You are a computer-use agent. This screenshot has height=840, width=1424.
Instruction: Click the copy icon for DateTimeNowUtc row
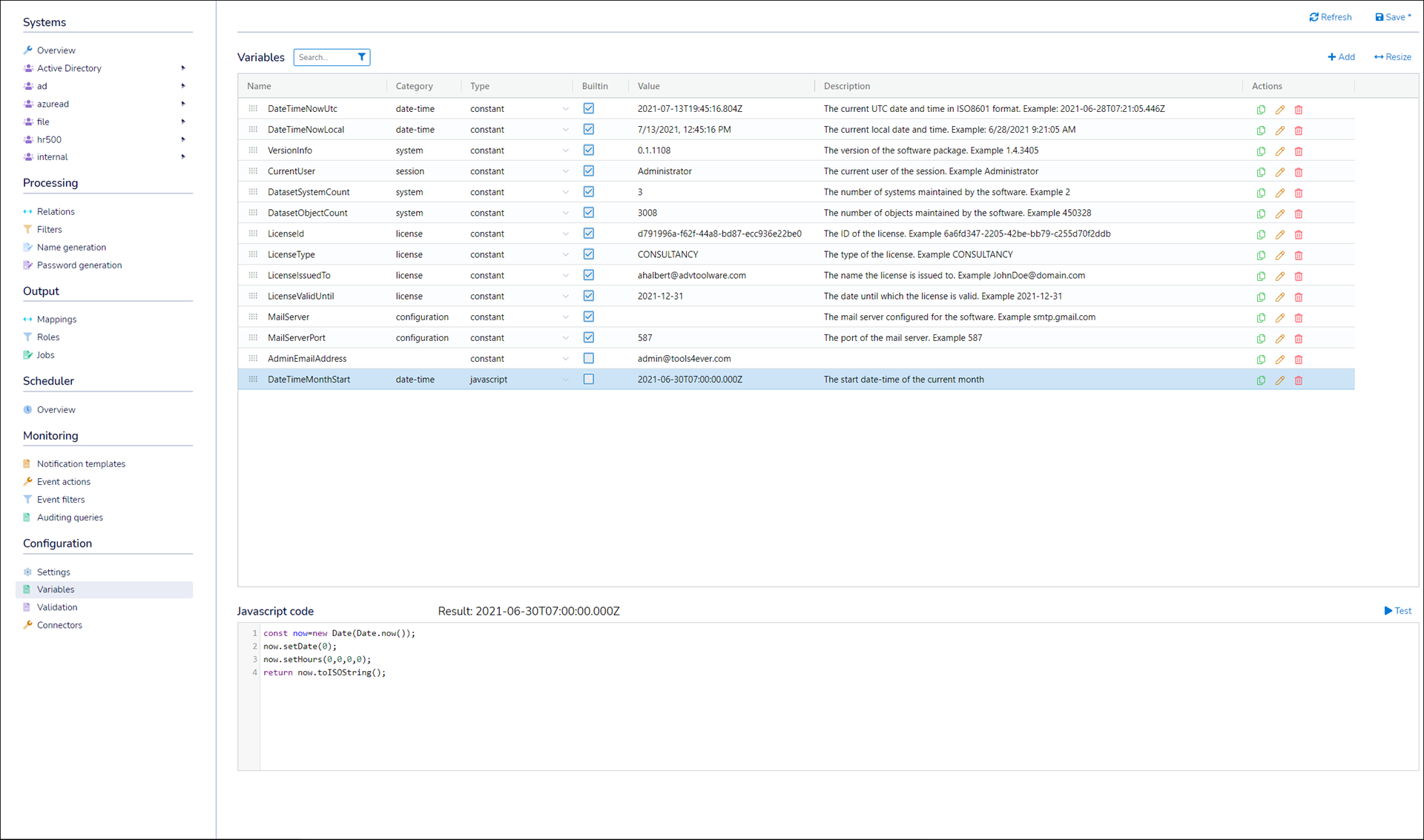1261,110
